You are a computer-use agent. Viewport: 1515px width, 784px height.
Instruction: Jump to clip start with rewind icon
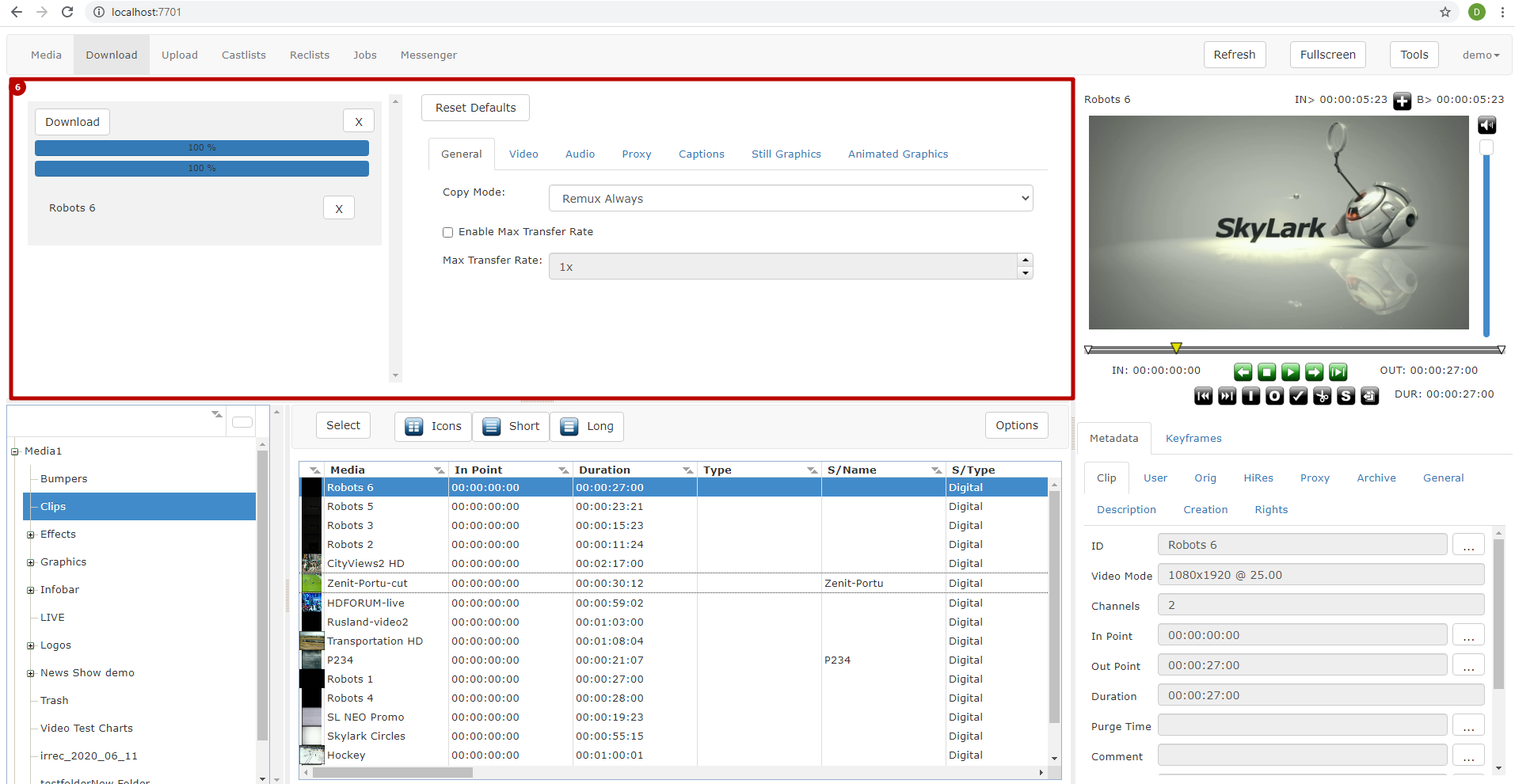[x=1204, y=396]
